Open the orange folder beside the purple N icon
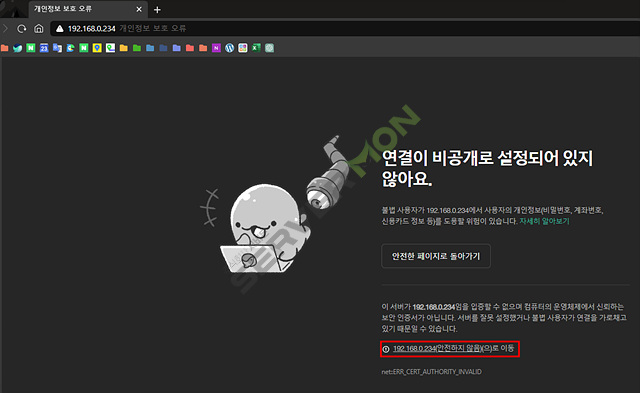Viewport: 640px width, 393px height. coord(203,48)
